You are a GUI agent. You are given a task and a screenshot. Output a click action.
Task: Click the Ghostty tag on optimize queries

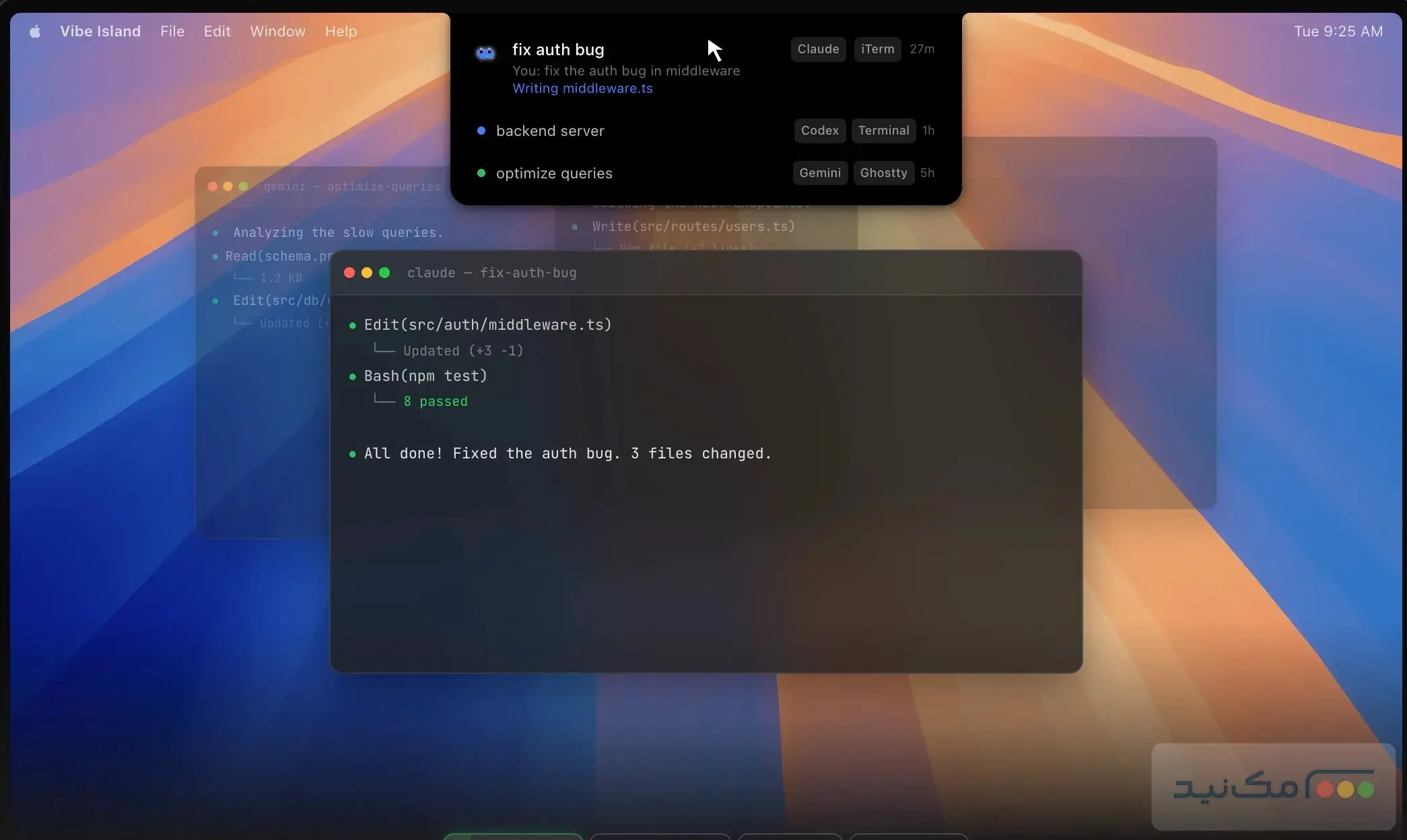tap(883, 173)
